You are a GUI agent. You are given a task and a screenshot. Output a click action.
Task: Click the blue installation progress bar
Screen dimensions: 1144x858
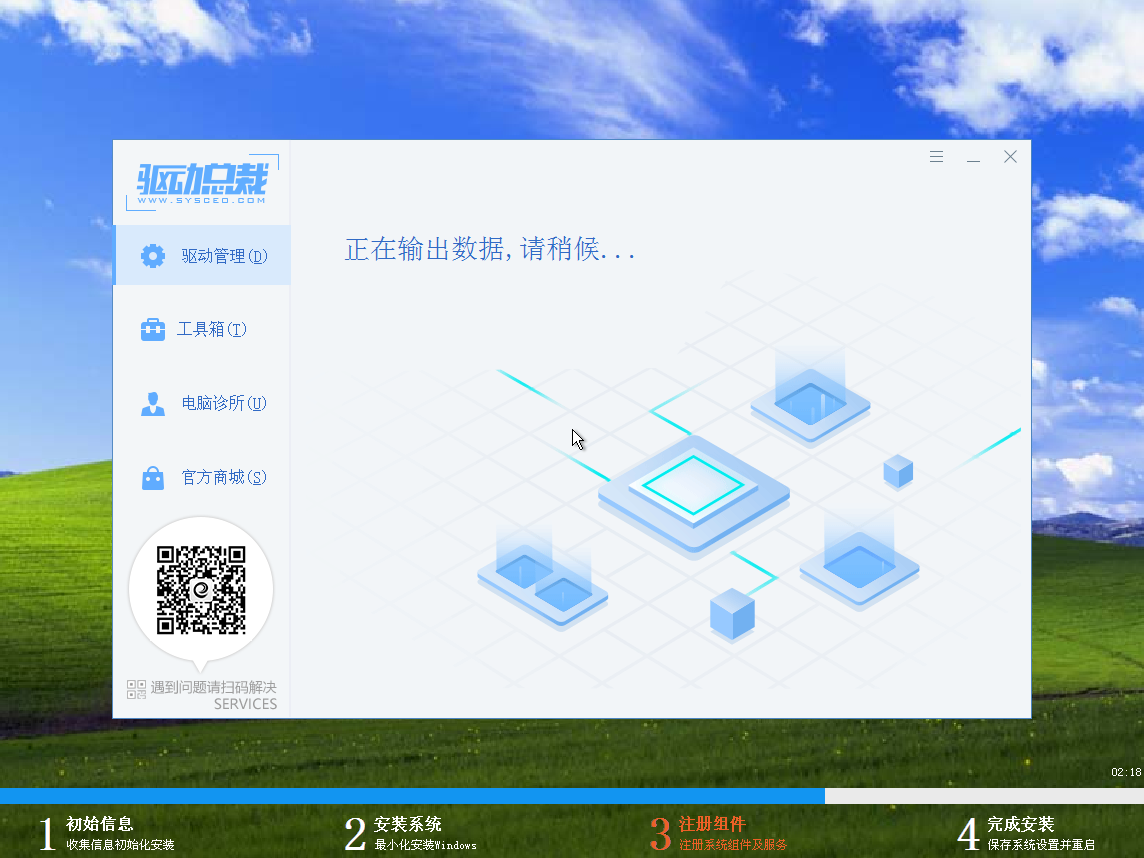[x=412, y=796]
